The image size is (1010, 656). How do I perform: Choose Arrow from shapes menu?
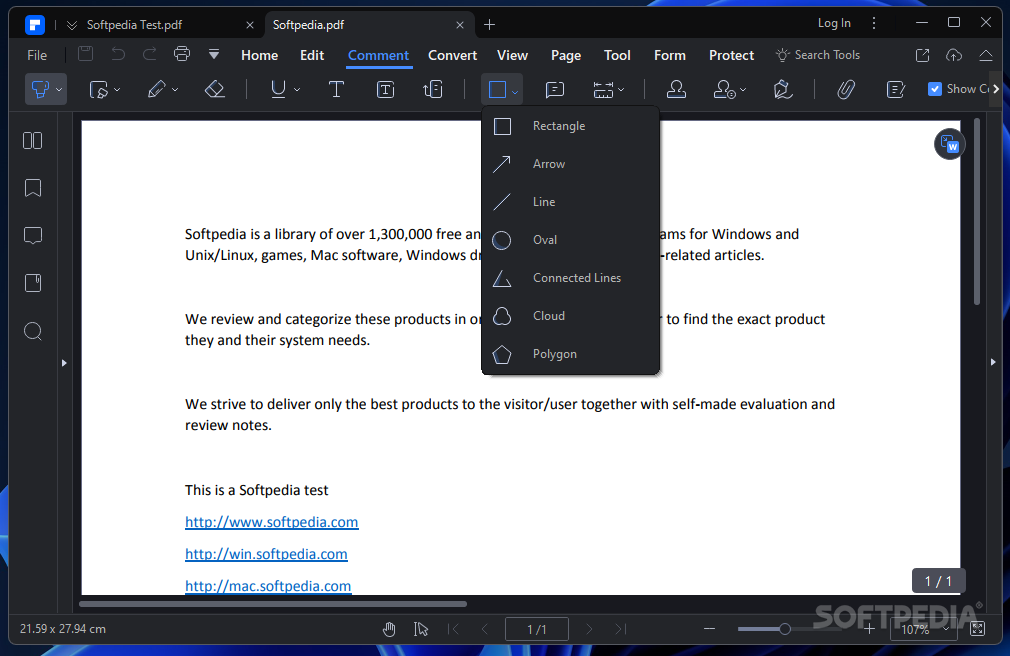(571, 164)
